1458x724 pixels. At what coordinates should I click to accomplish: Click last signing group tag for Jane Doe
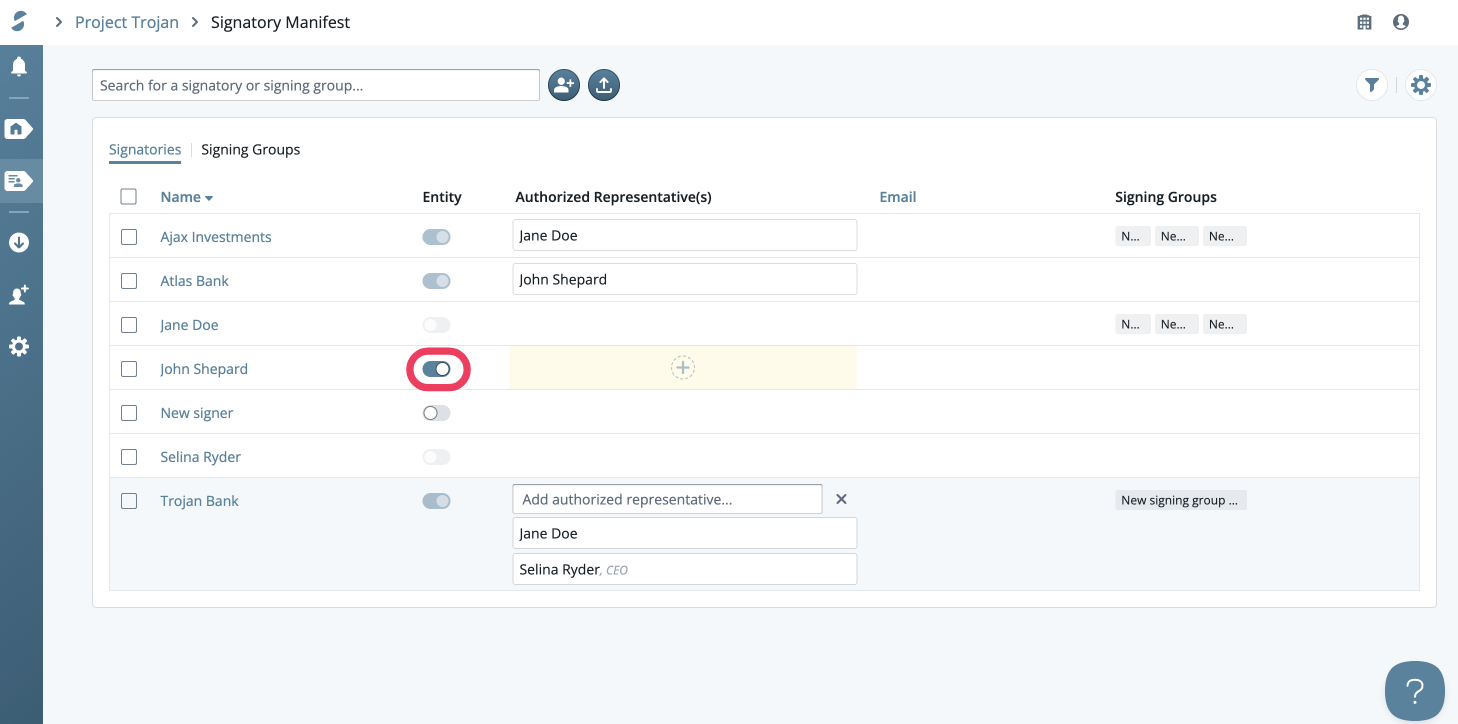pos(1225,324)
